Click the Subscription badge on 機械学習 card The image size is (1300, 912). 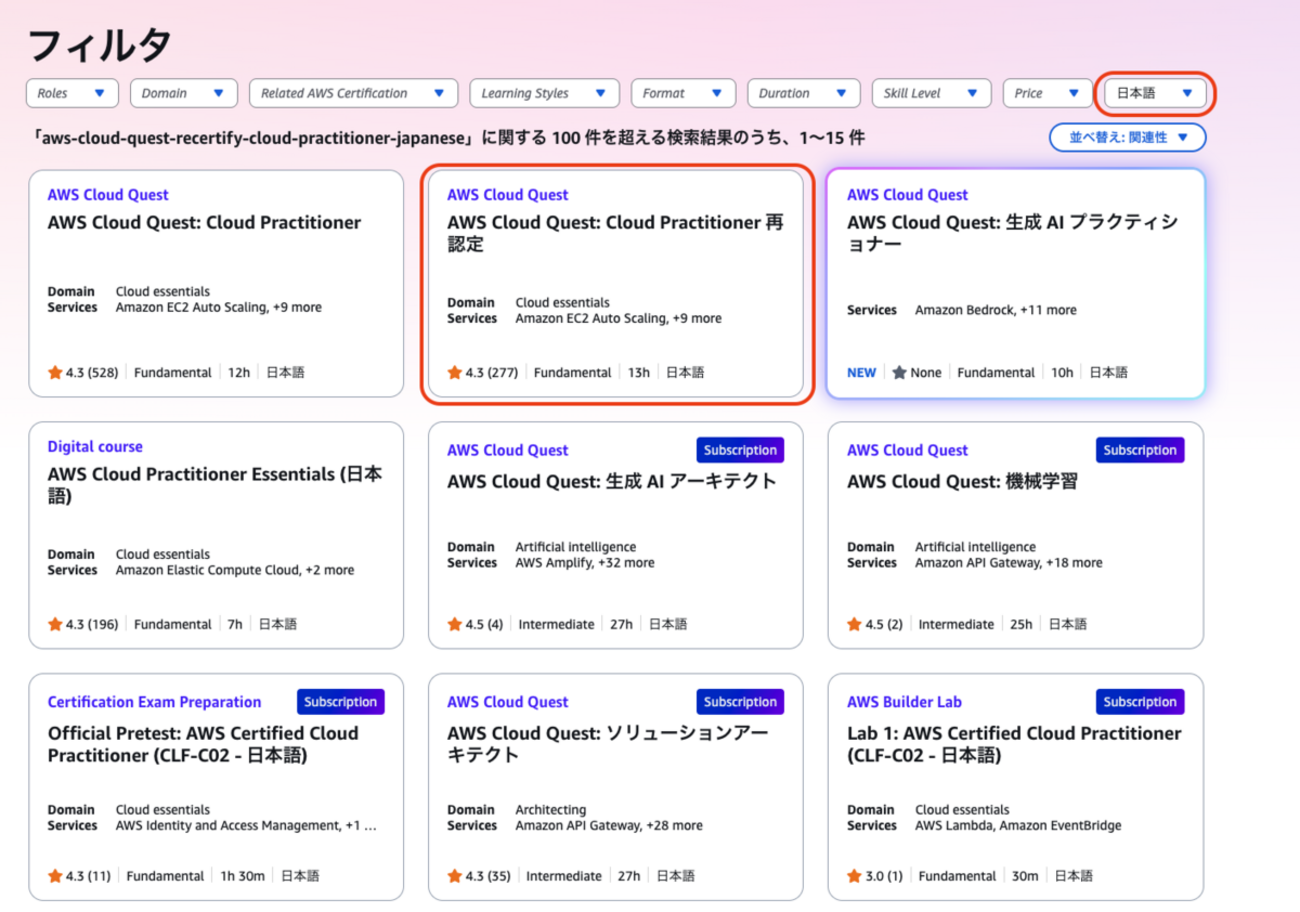click(x=1140, y=450)
